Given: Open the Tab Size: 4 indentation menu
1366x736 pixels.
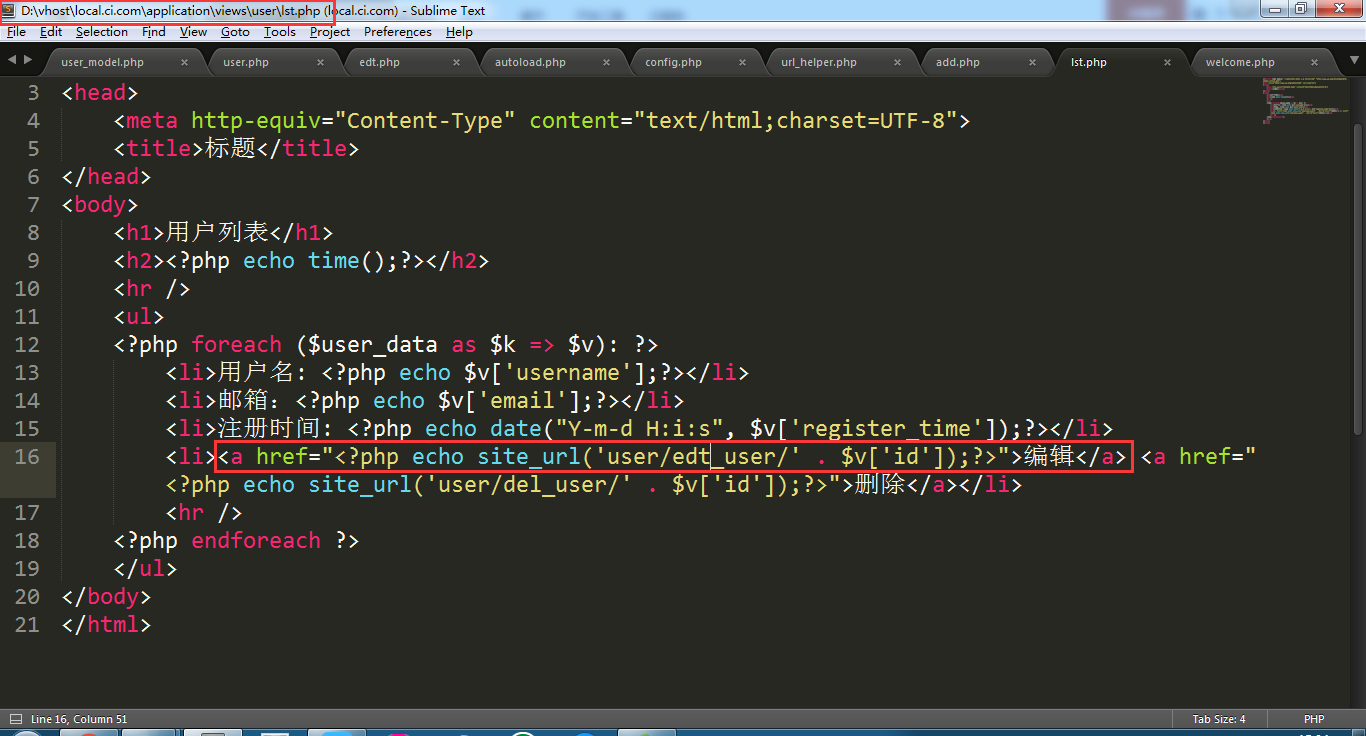Looking at the screenshot, I should 1218,719.
